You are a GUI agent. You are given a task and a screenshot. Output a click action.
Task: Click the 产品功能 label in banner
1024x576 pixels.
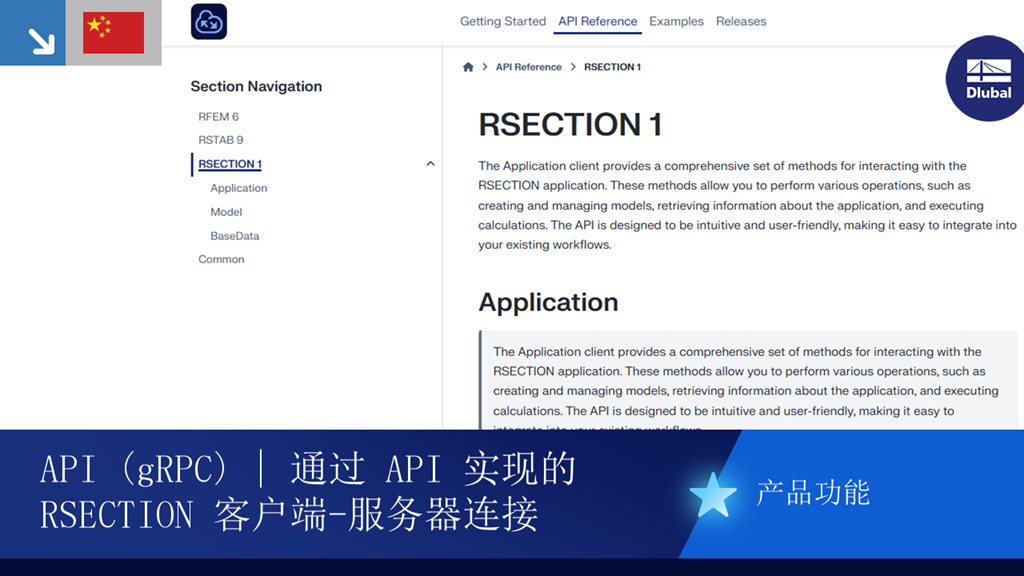[813, 492]
